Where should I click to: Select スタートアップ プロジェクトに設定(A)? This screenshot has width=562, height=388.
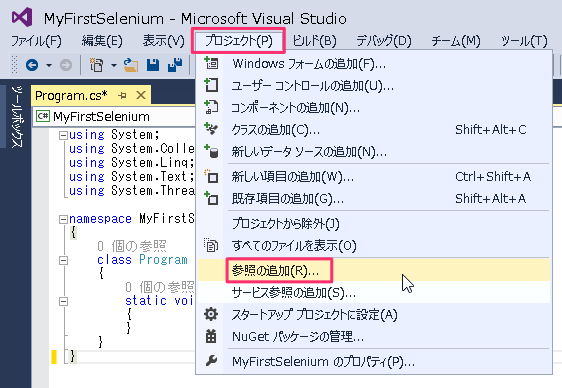(374, 315)
